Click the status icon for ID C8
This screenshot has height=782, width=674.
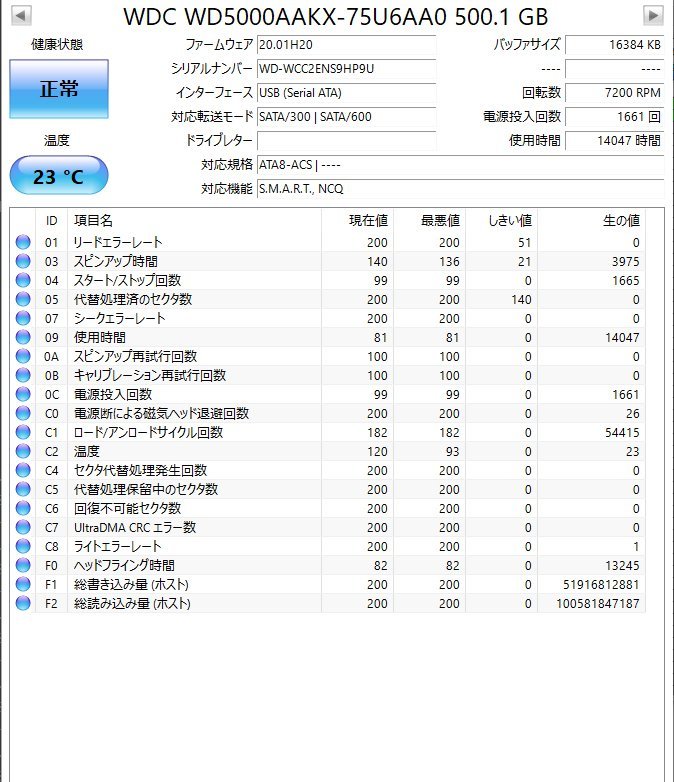click(23, 546)
